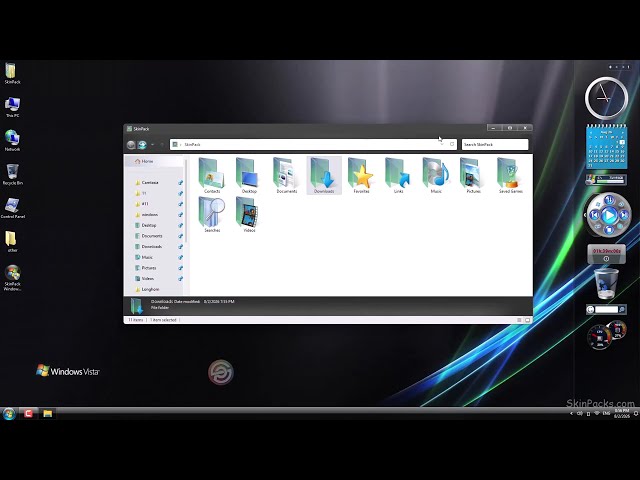Open the Favorites star folder
The image size is (640, 480).
[361, 176]
